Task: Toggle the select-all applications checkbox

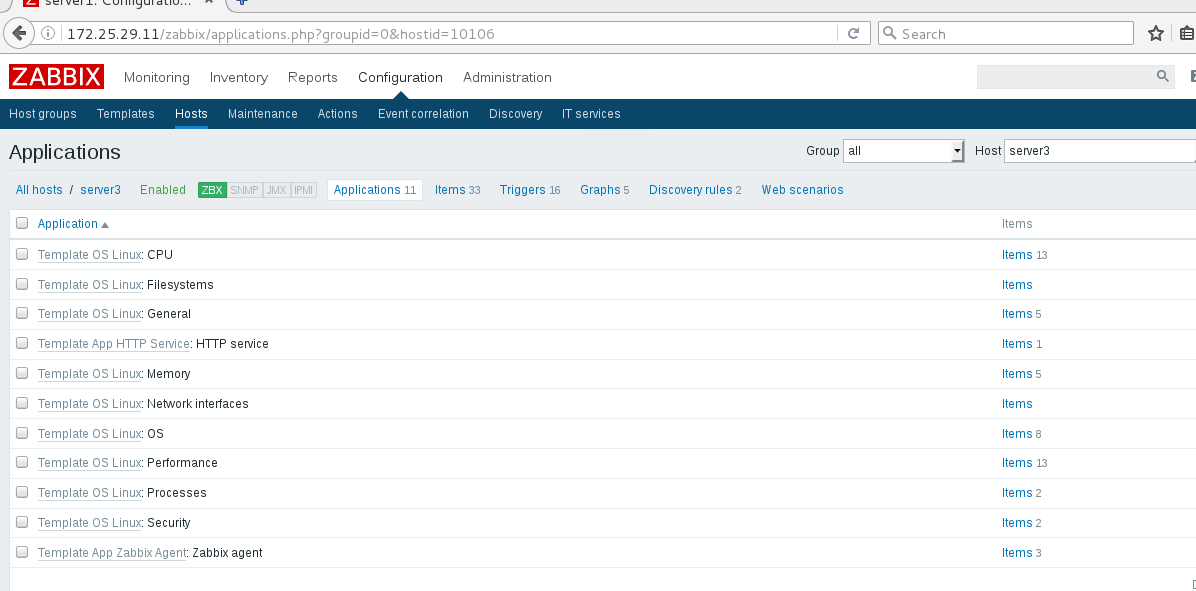Action: (x=22, y=223)
